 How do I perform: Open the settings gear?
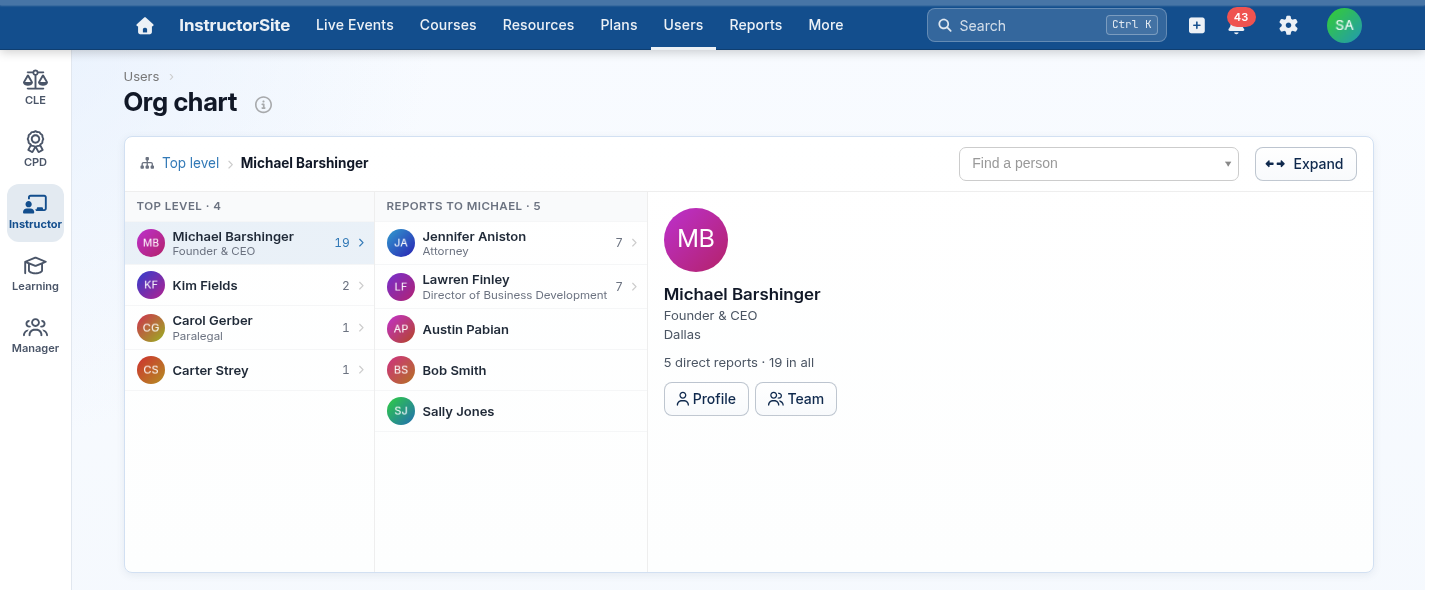[x=1288, y=25]
